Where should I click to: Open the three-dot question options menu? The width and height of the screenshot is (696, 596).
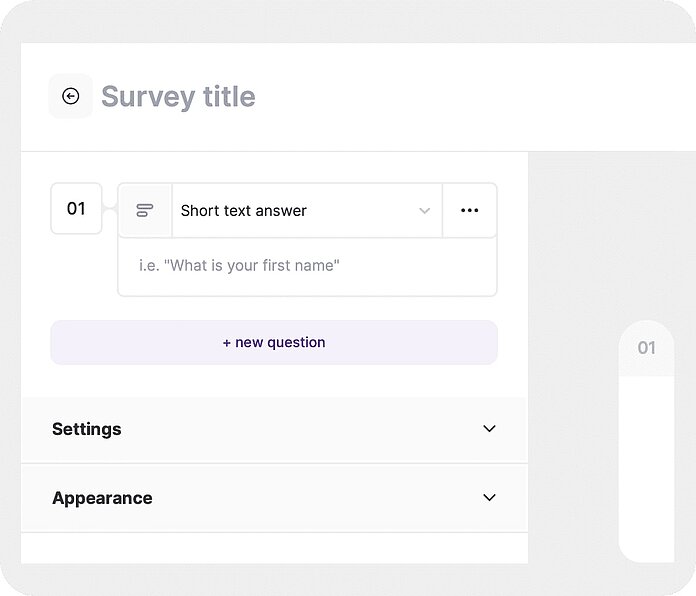(469, 210)
